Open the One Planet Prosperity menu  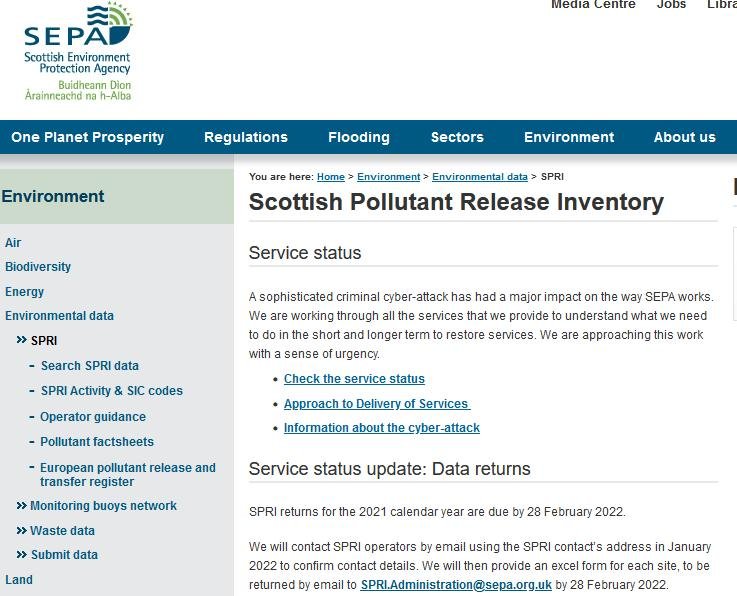[x=87, y=137]
